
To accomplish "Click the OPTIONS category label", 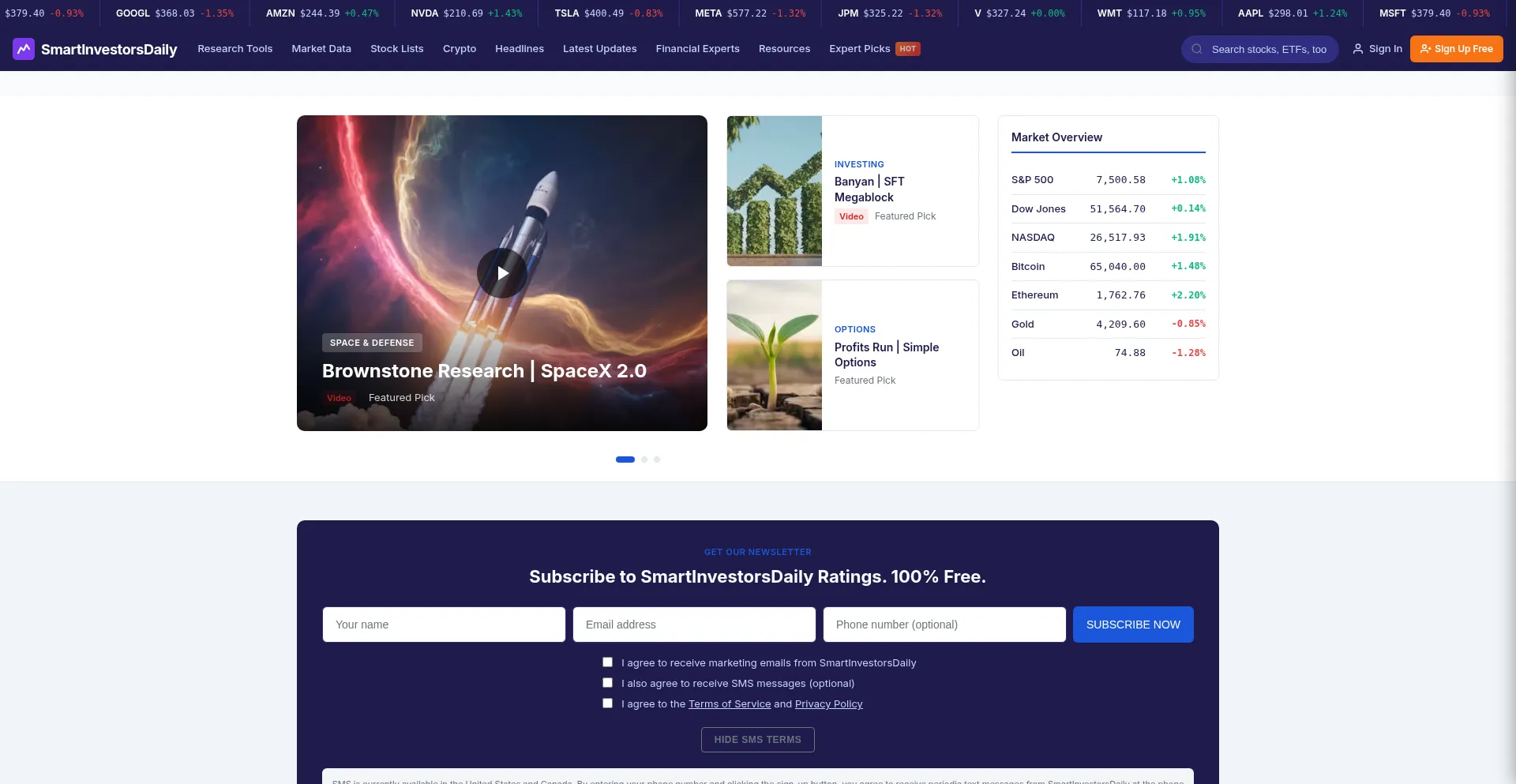I will tap(855, 329).
